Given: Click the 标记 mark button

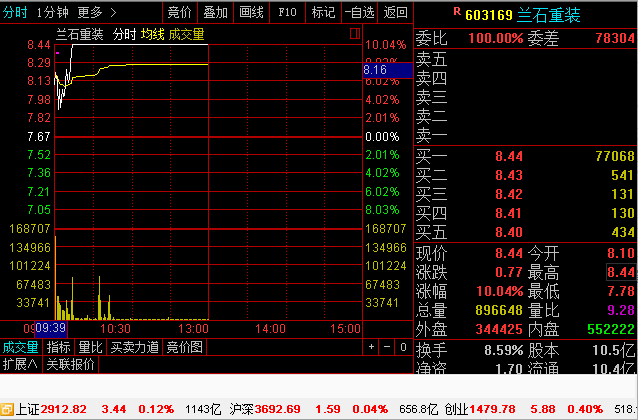Looking at the screenshot, I should click(323, 12).
